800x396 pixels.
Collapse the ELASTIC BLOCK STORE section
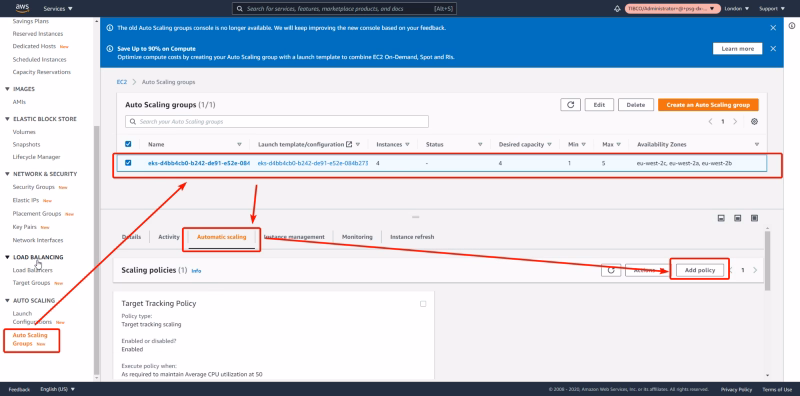[7, 119]
